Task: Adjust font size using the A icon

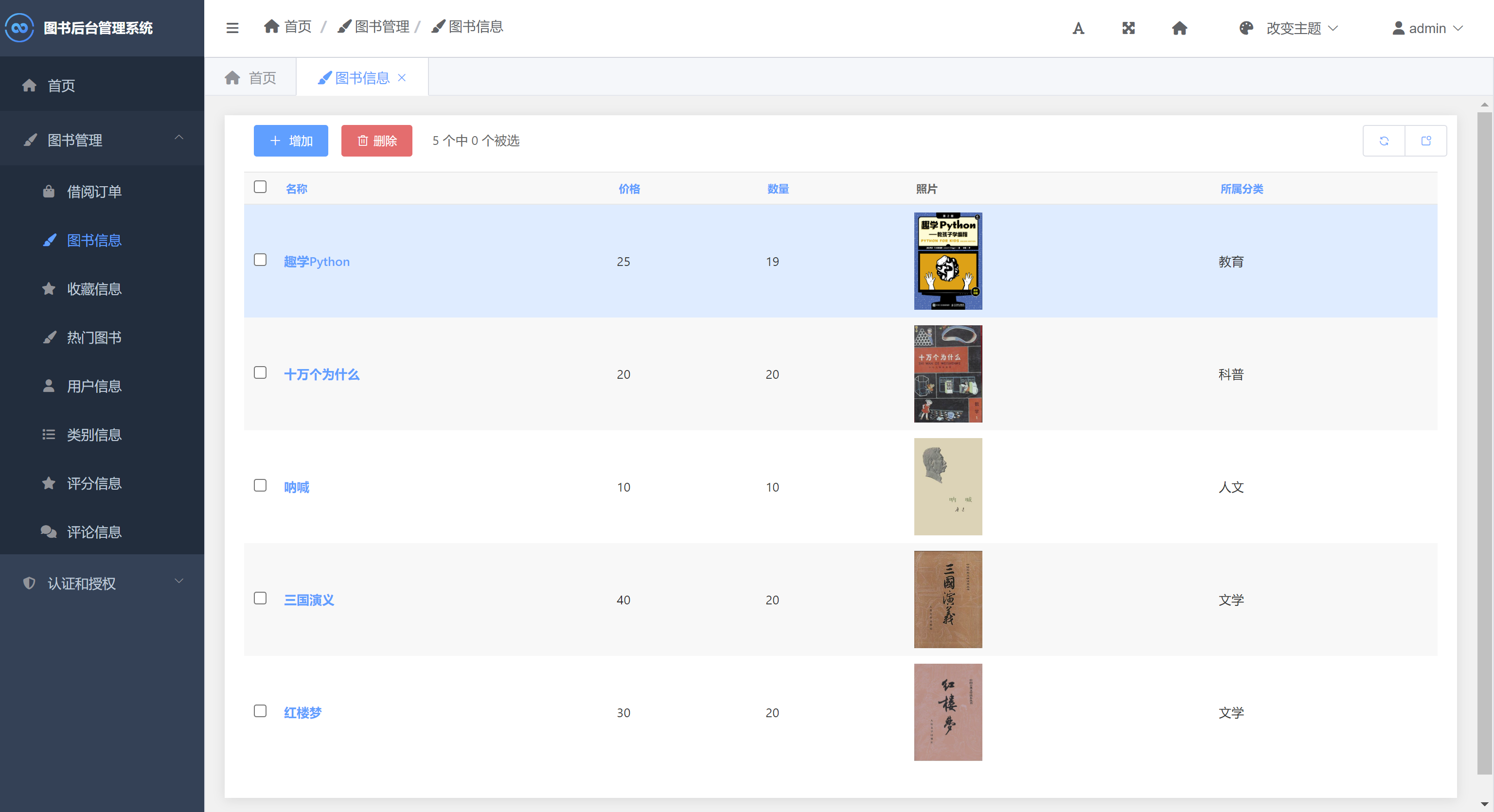Action: (1078, 28)
